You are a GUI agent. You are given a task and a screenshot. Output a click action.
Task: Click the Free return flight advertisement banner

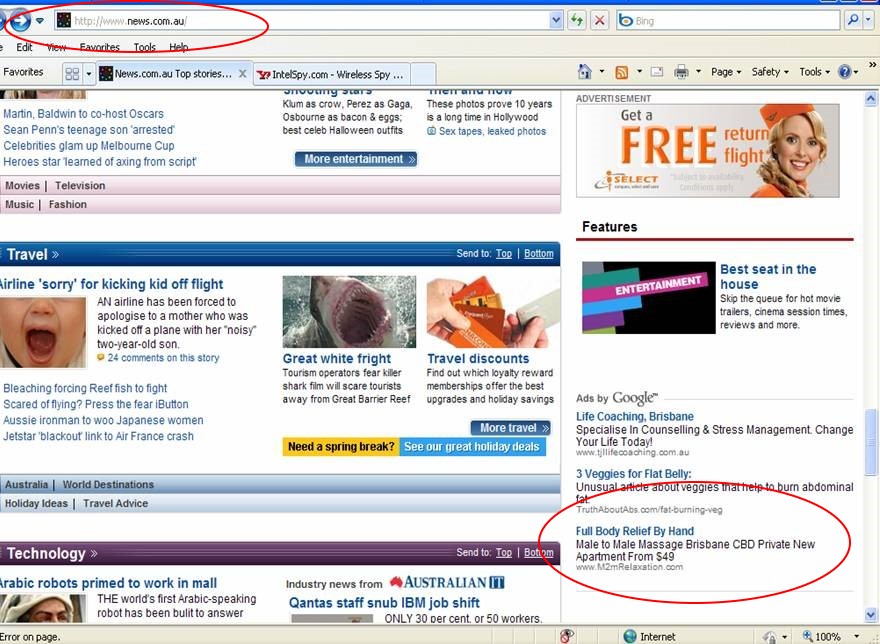click(708, 150)
